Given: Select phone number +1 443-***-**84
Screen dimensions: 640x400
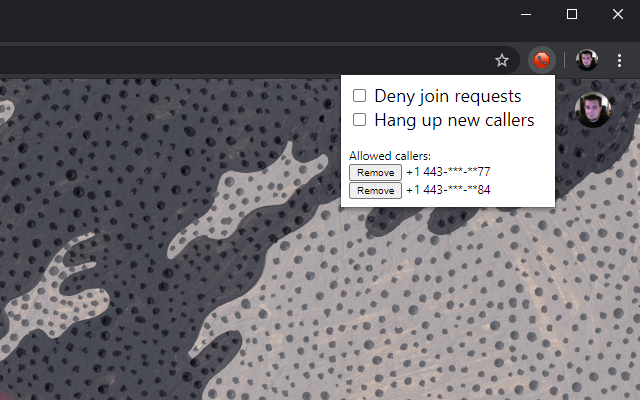Looking at the screenshot, I should [x=448, y=190].
